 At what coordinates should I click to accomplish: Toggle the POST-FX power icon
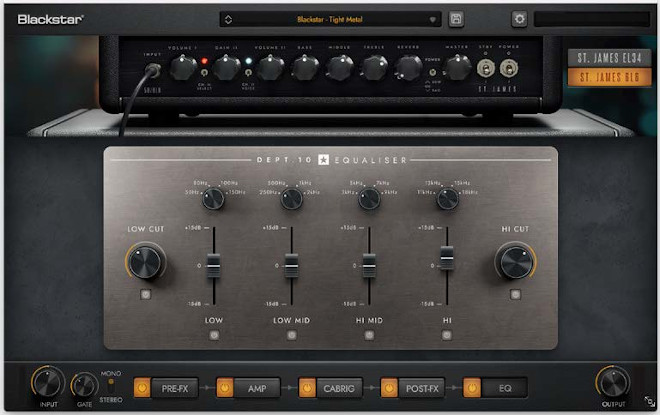[387, 385]
